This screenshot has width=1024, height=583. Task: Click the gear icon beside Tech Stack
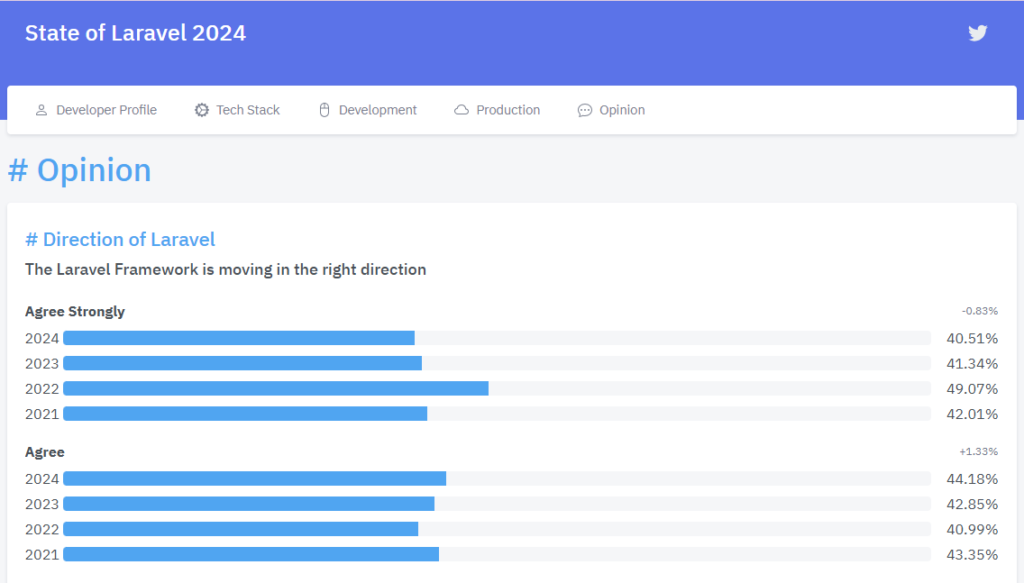(x=202, y=110)
